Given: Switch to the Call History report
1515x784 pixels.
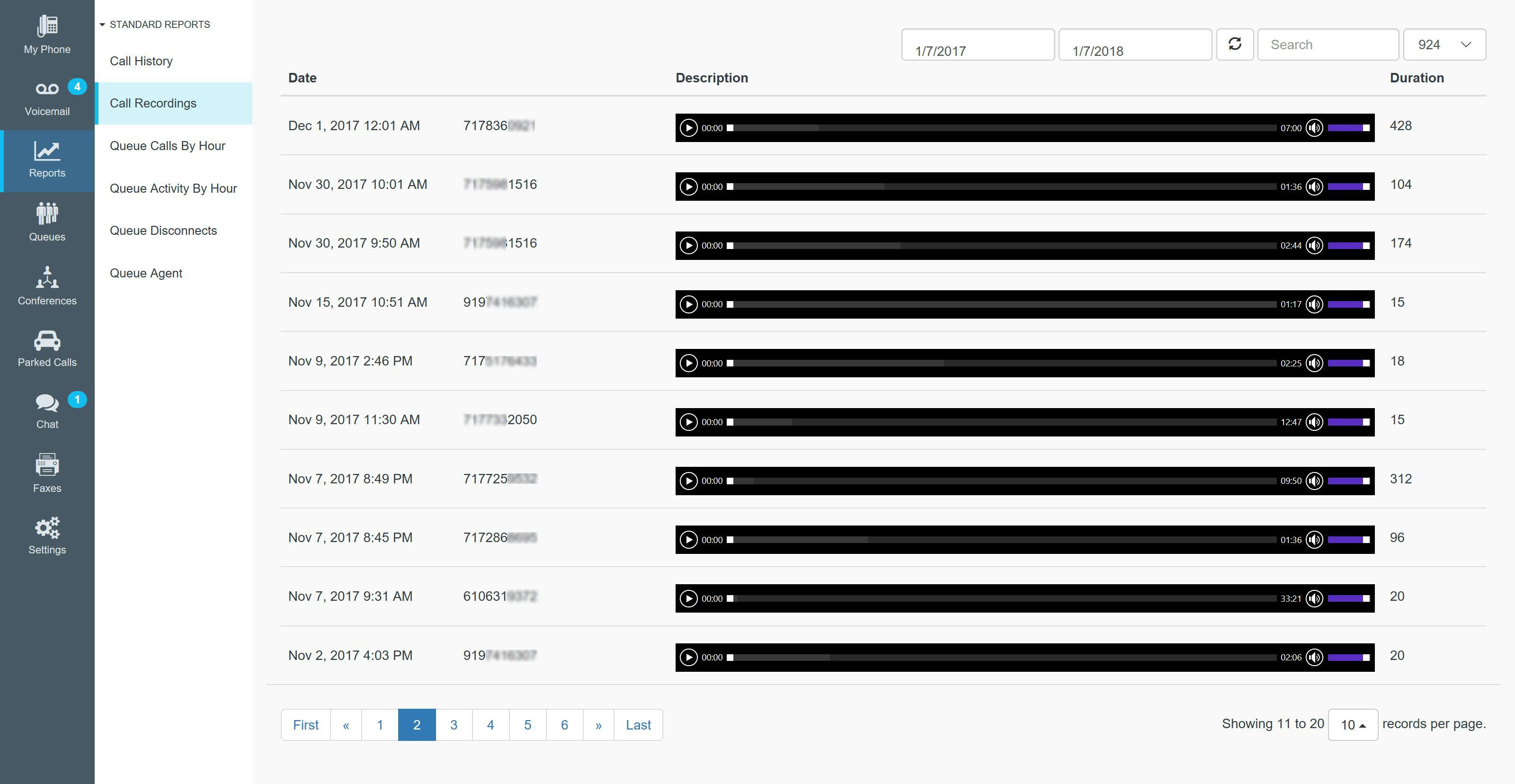Looking at the screenshot, I should pos(141,61).
